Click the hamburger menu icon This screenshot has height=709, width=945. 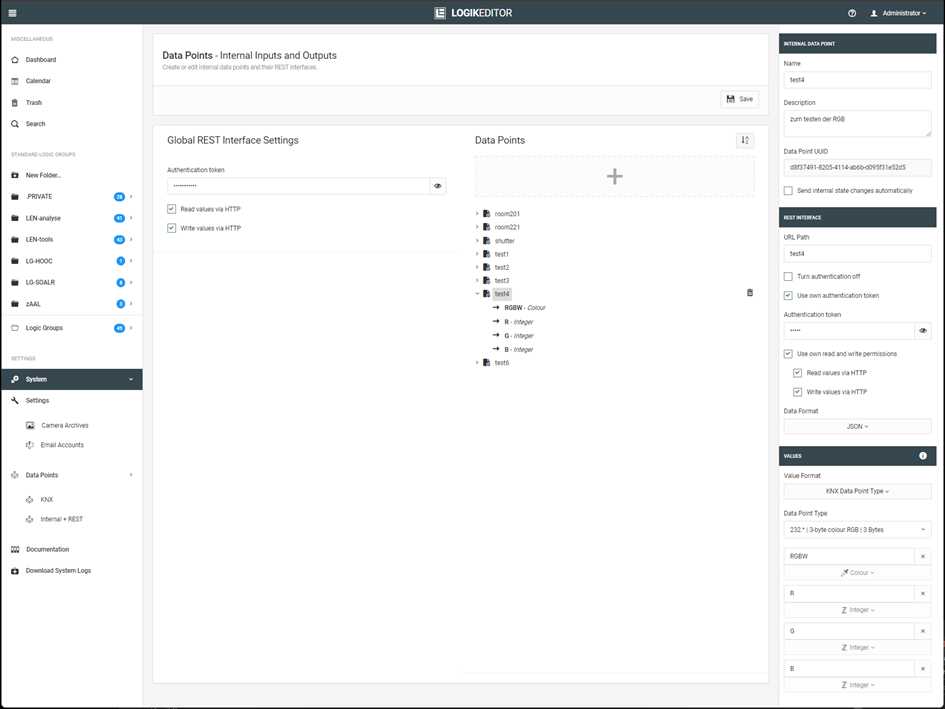12,13
